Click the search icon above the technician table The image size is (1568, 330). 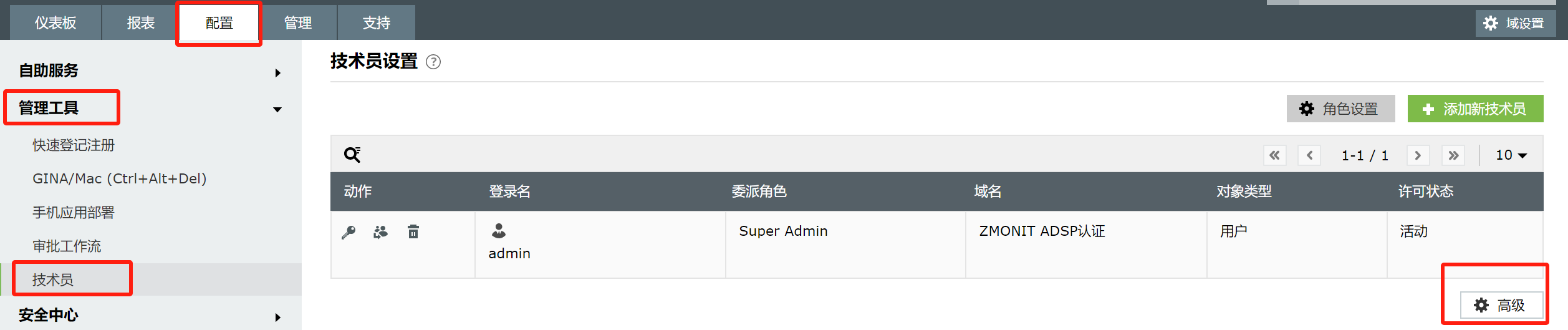(x=352, y=155)
